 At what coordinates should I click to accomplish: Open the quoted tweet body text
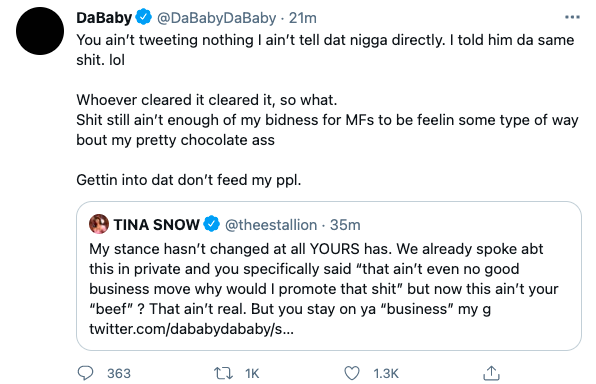coord(323,279)
